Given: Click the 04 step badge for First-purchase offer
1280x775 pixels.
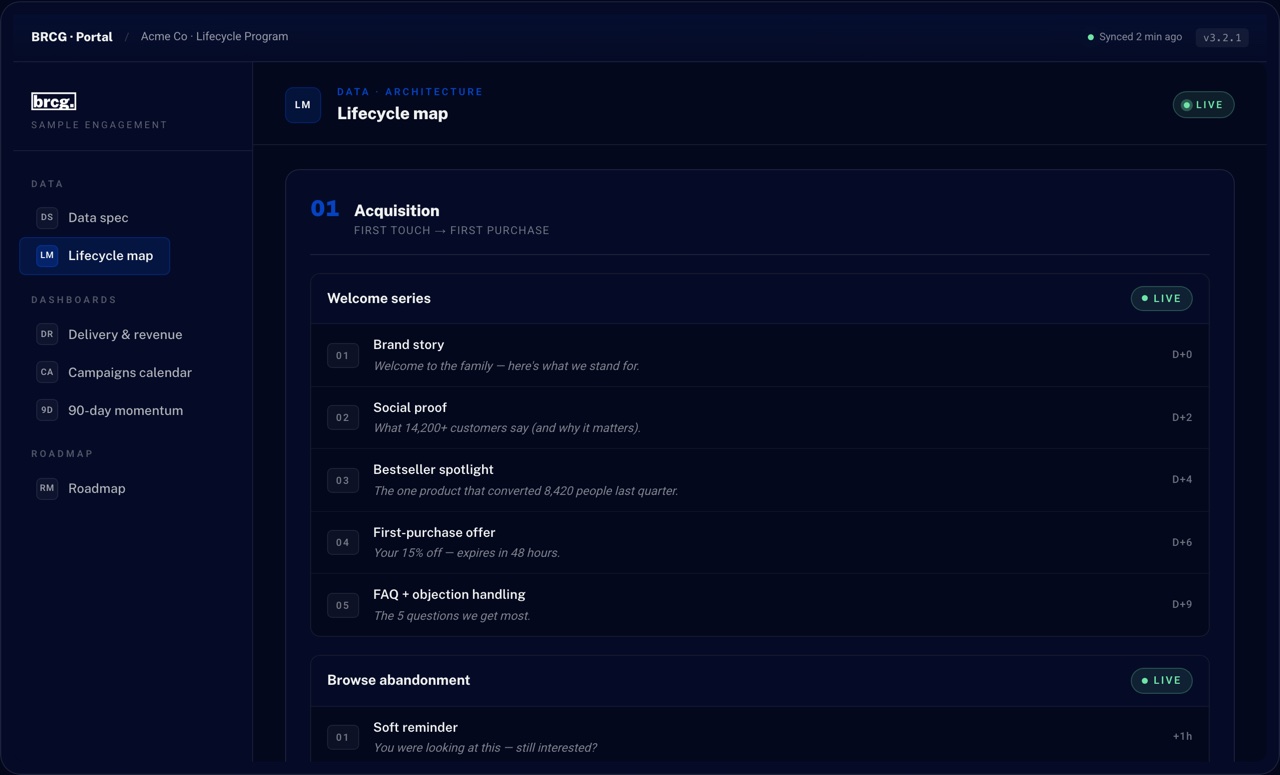Looking at the screenshot, I should coord(343,542).
